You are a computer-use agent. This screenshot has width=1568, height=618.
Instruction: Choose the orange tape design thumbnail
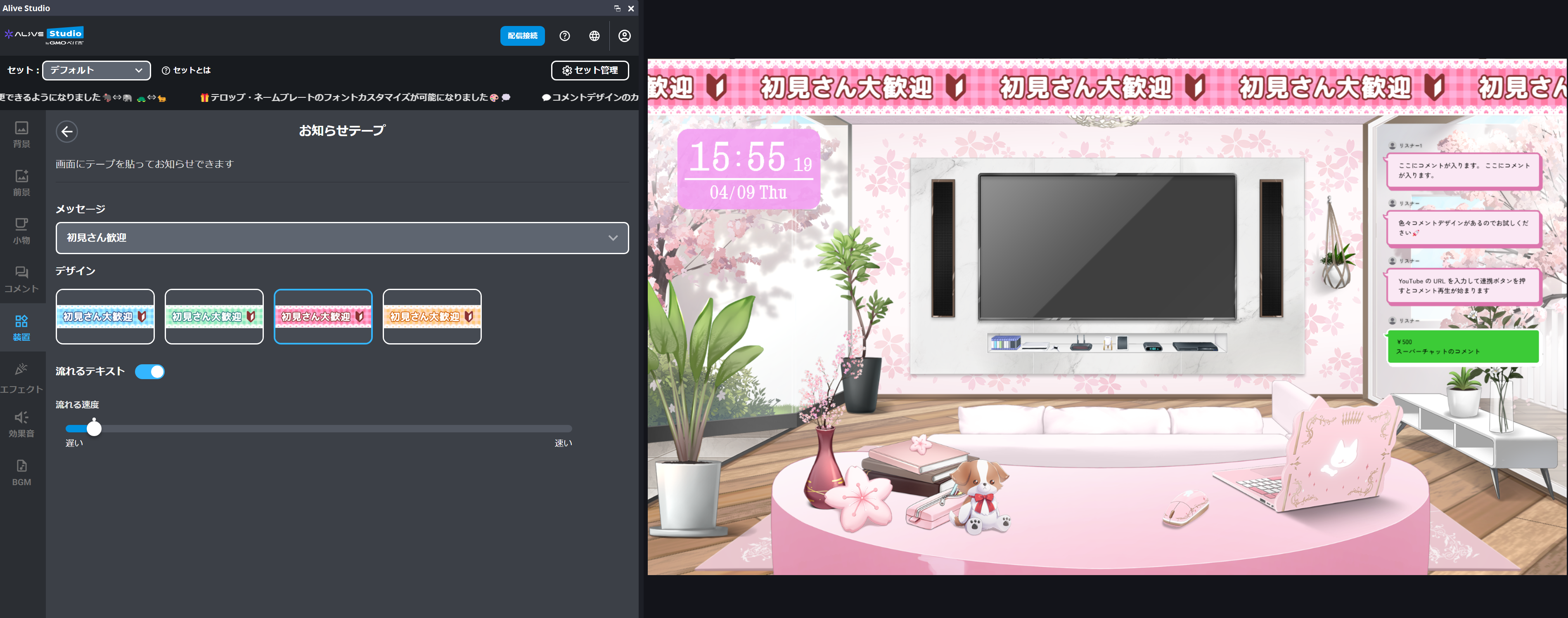pos(431,316)
